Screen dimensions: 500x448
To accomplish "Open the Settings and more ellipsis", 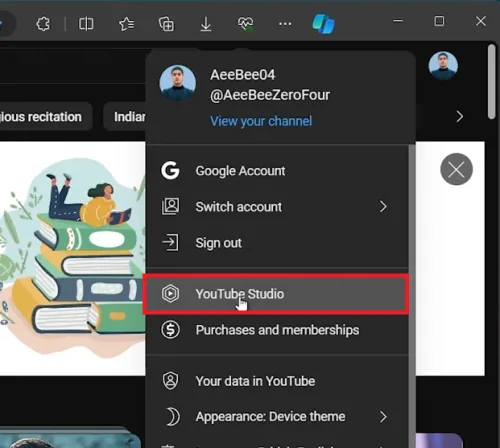I will pyautogui.click(x=285, y=24).
